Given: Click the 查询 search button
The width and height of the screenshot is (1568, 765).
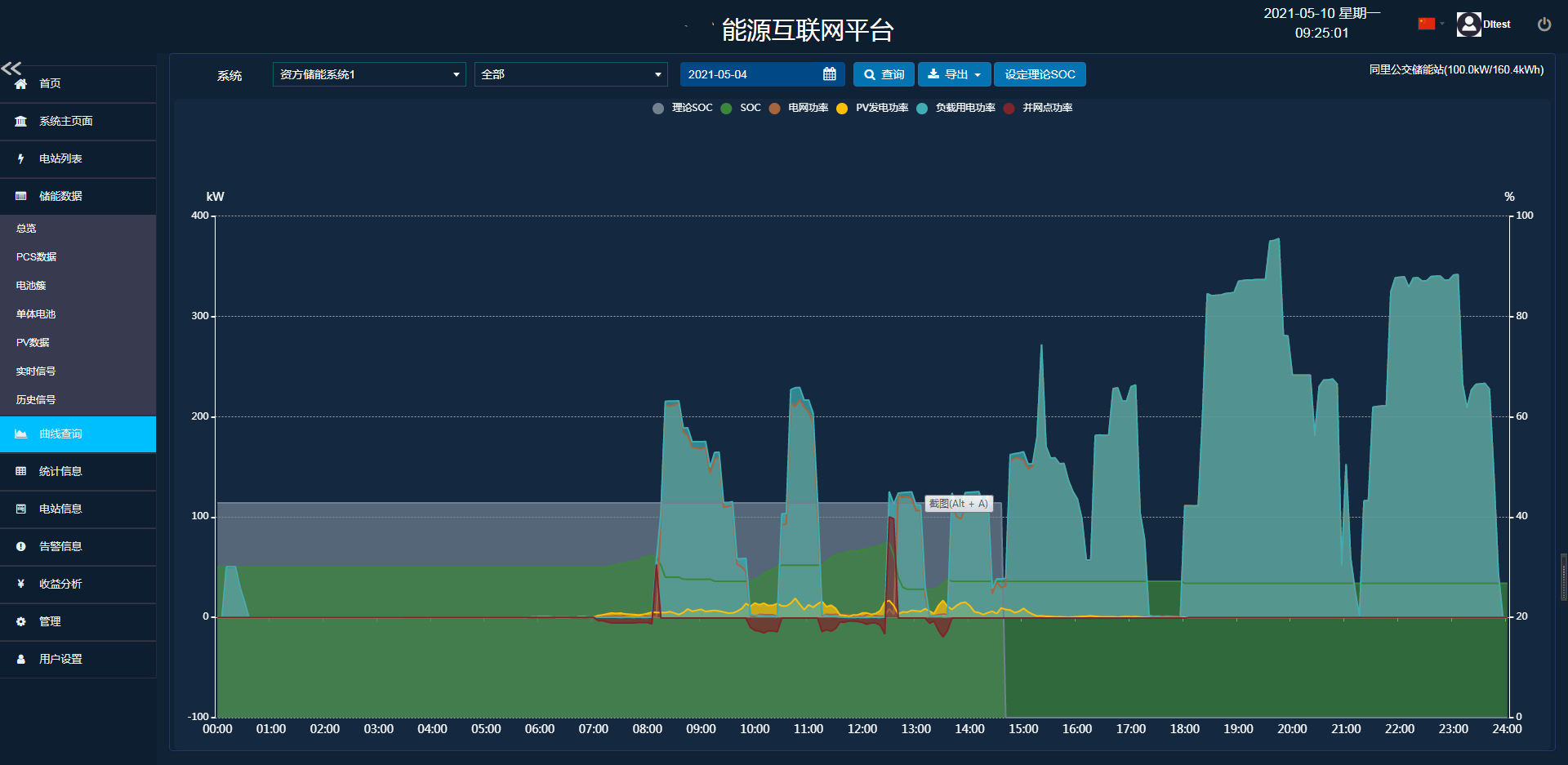Looking at the screenshot, I should [x=884, y=74].
